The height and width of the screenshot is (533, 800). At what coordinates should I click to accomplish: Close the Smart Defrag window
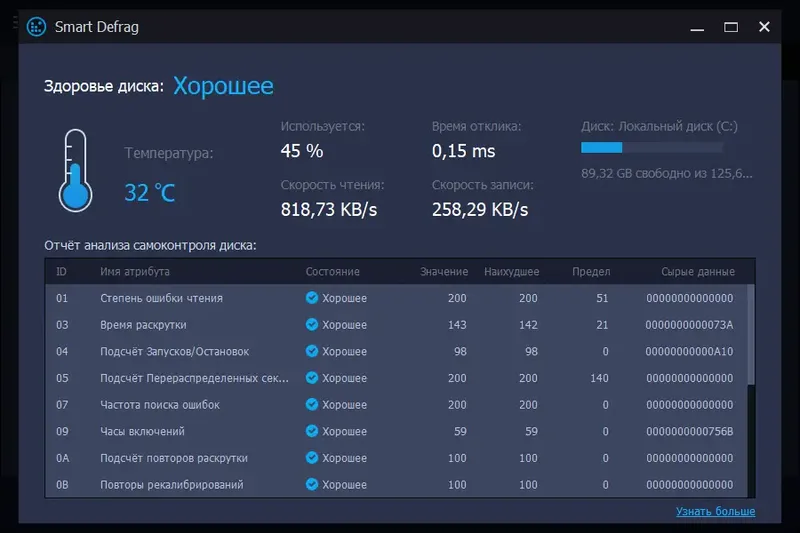click(765, 27)
